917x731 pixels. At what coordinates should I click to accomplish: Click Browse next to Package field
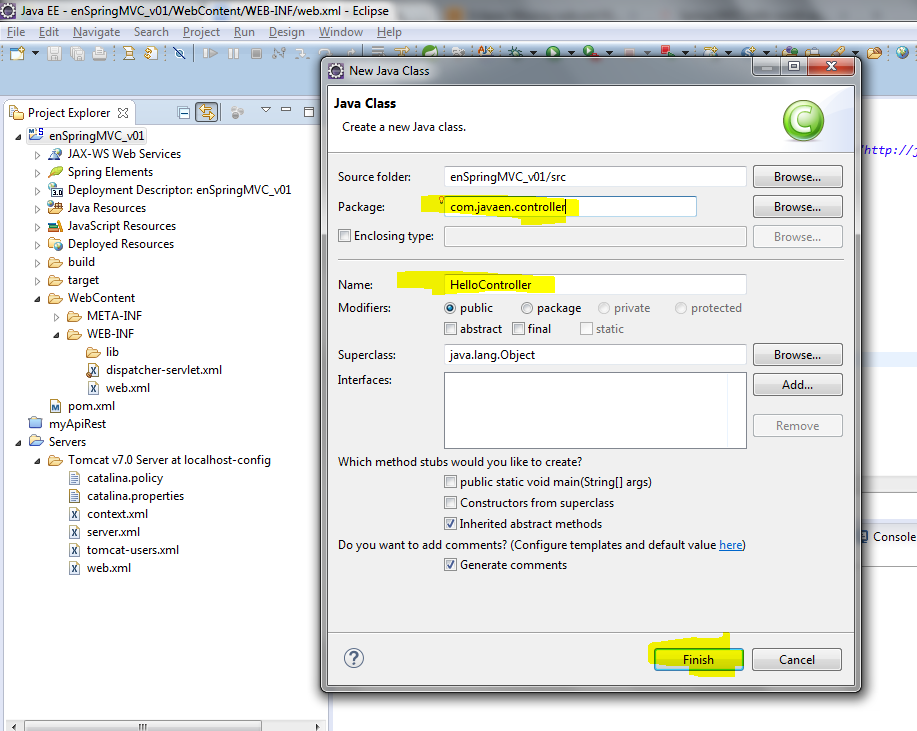tap(798, 207)
